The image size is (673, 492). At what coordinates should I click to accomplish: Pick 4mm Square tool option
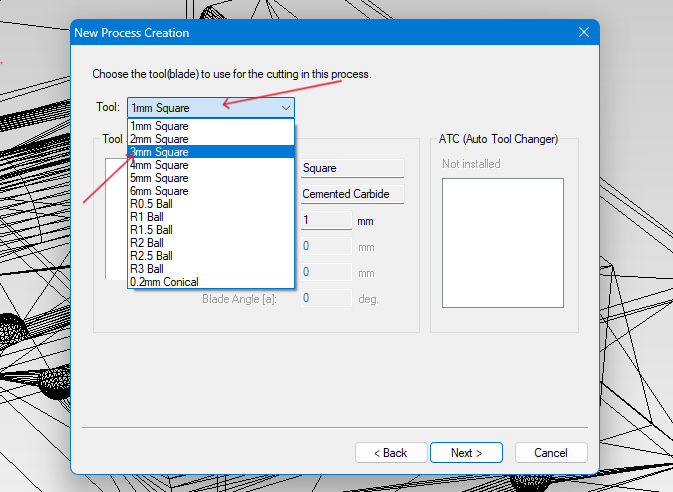[211, 165]
